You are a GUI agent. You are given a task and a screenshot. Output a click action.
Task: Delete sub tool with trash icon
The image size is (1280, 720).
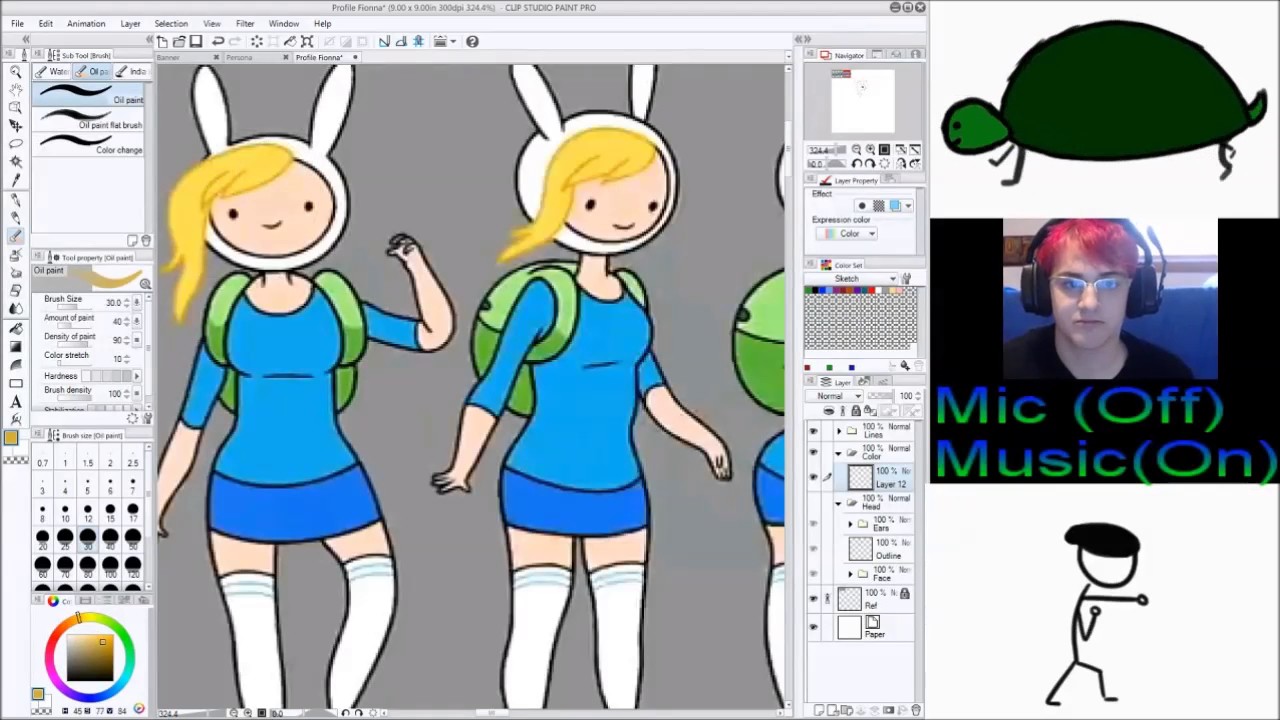(146, 241)
